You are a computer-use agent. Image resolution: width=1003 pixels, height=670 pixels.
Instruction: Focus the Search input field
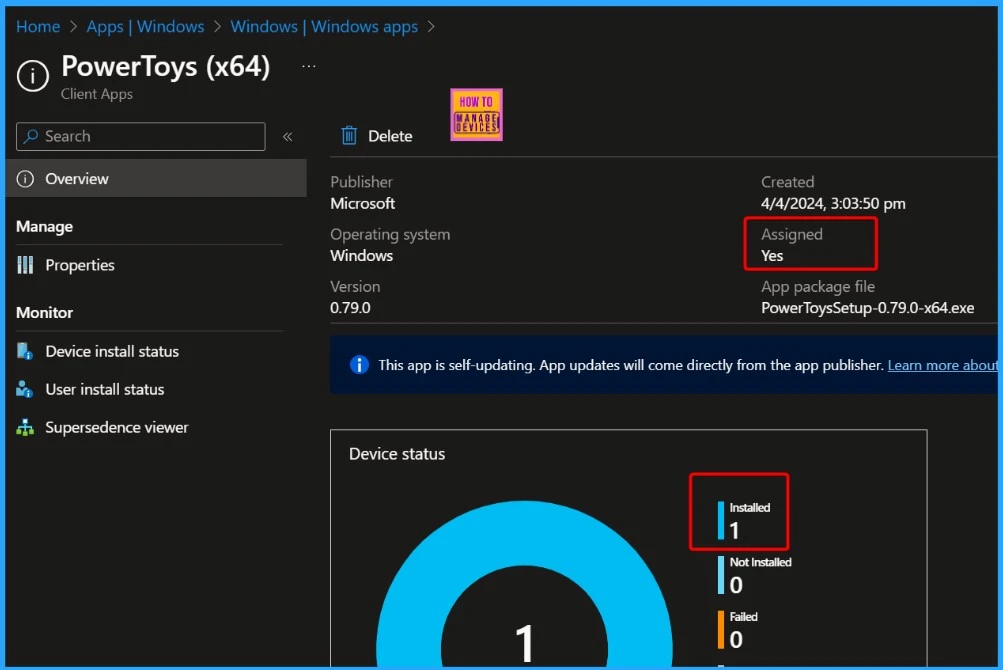141,136
